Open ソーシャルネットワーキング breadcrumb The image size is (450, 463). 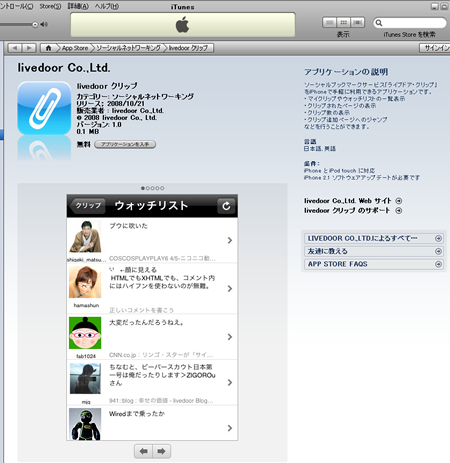(x=128, y=48)
